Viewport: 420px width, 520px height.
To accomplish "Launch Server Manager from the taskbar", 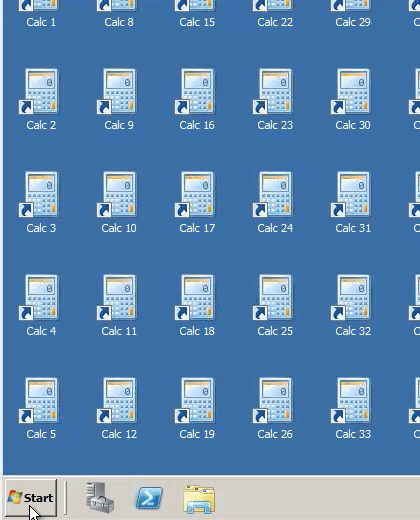I will pyautogui.click(x=100, y=498).
